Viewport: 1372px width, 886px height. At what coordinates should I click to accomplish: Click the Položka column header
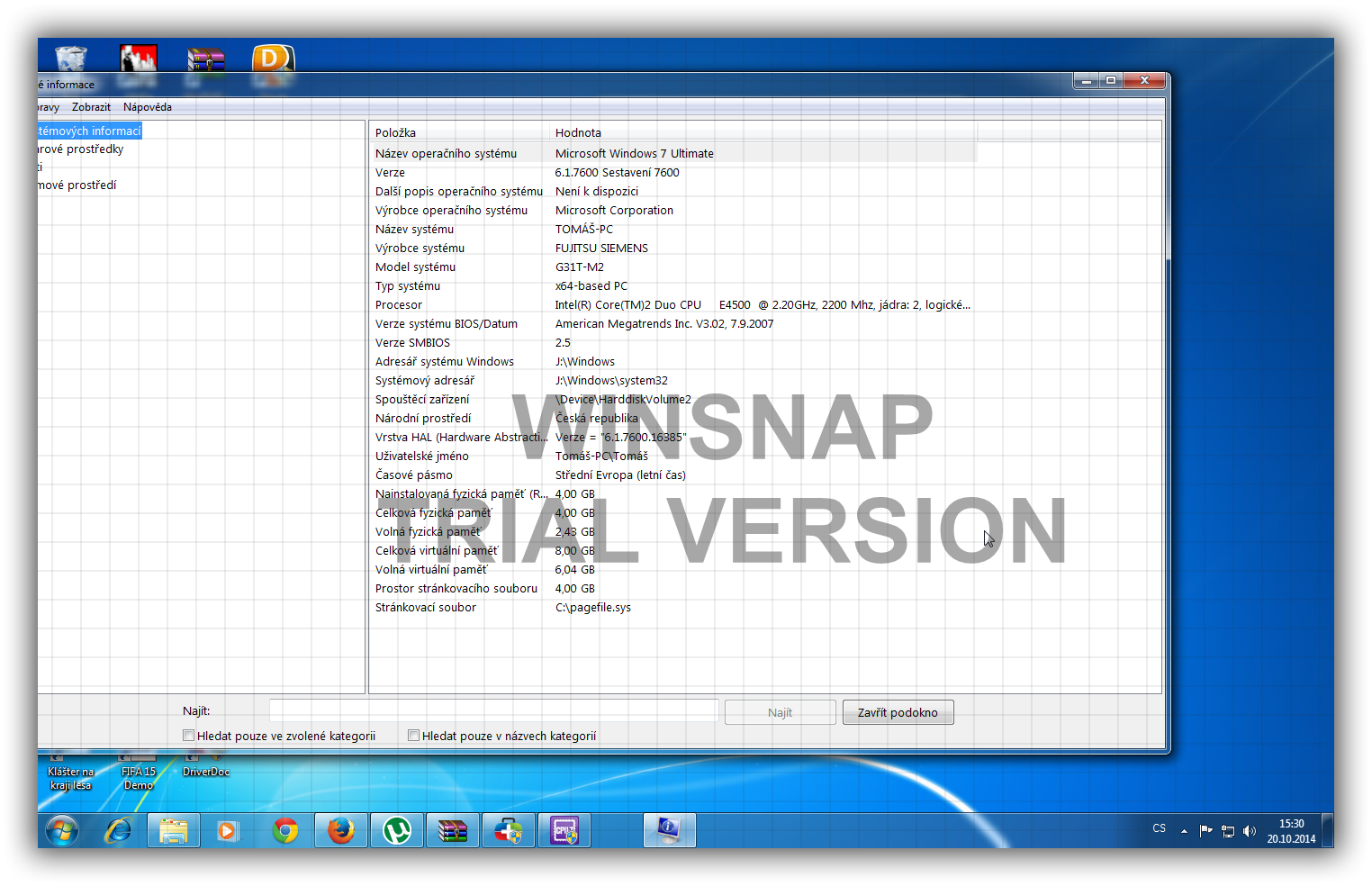[x=459, y=132]
